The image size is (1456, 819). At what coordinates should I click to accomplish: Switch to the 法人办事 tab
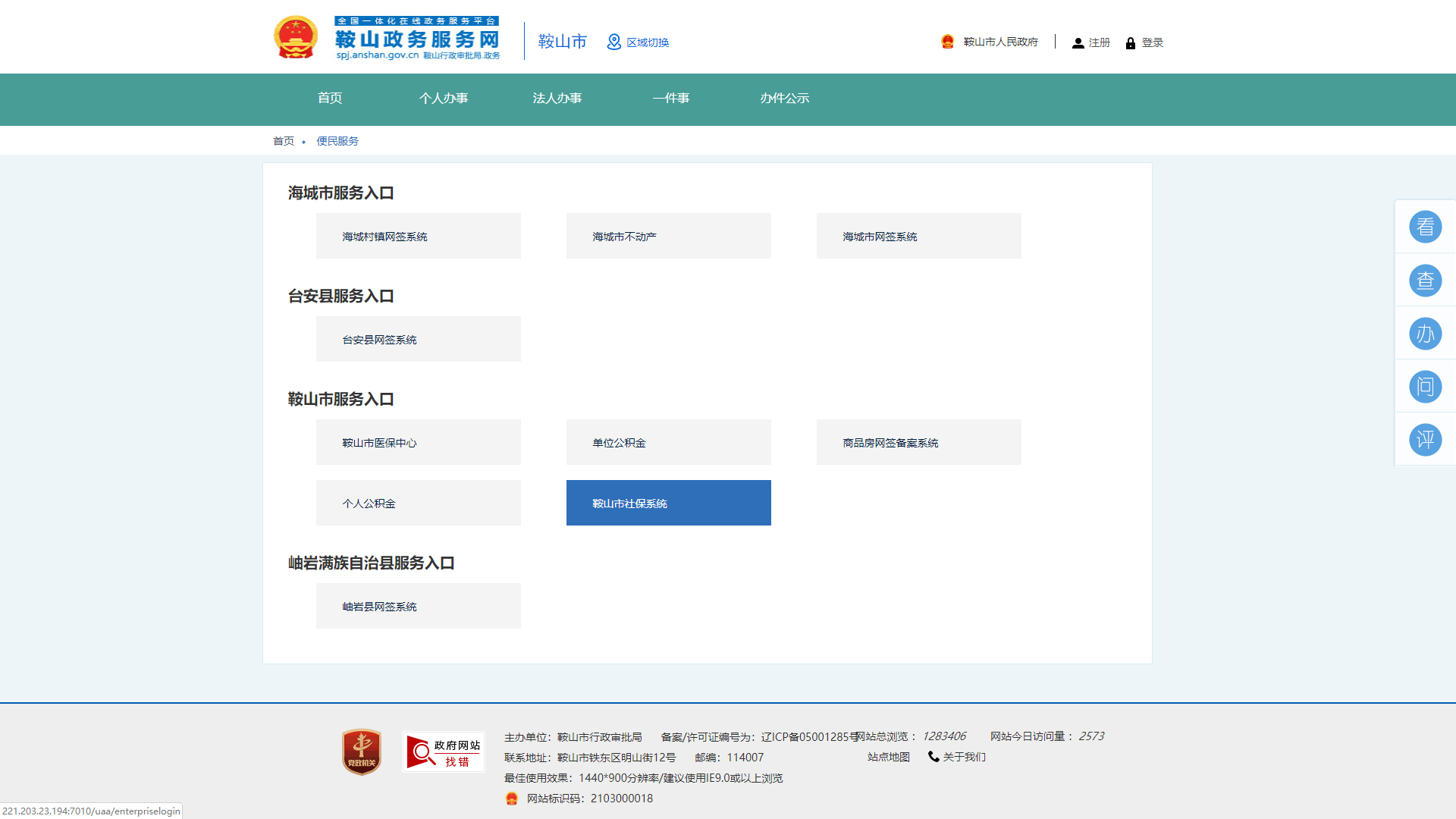click(x=557, y=98)
